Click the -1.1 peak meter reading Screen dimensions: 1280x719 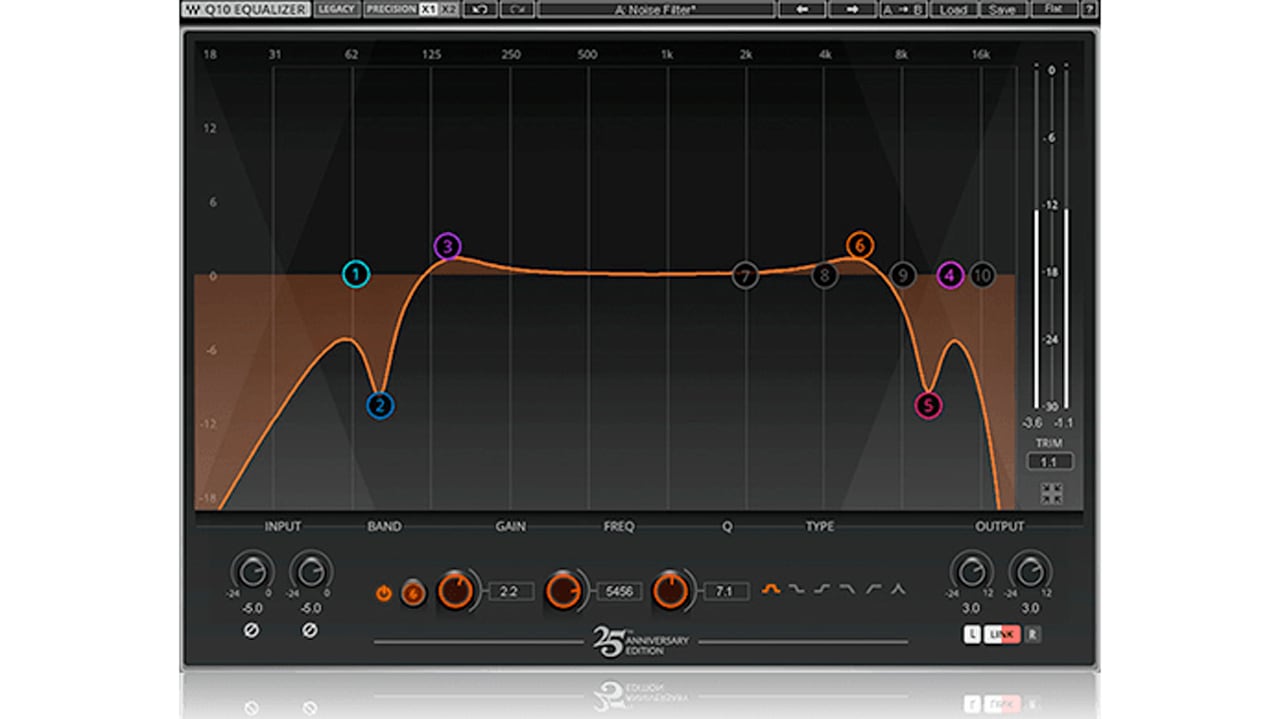[1064, 423]
